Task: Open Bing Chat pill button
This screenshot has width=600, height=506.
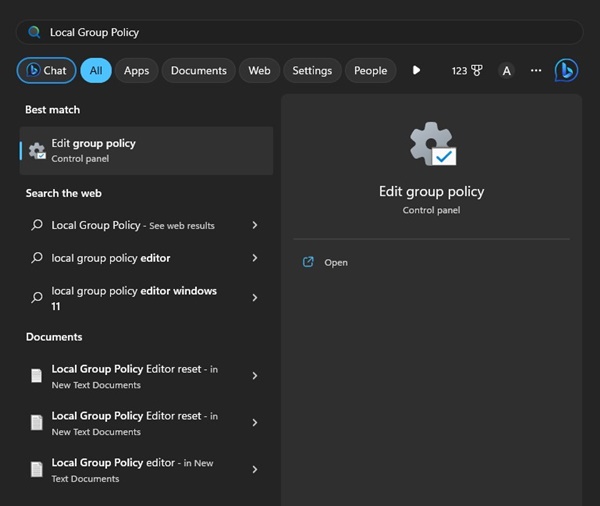Action: pyautogui.click(x=46, y=70)
